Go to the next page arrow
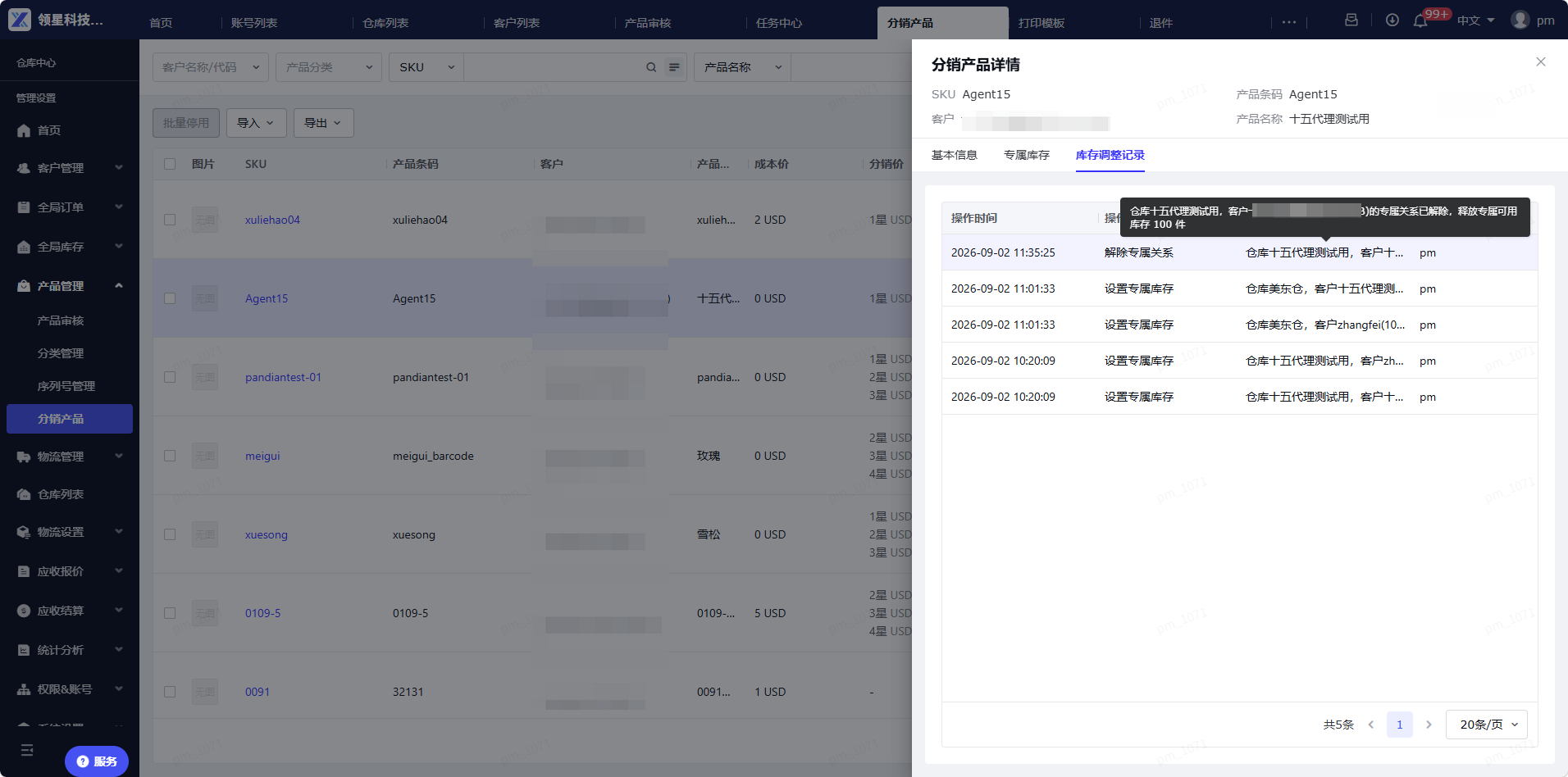Screen dimensions: 1568x777 [x=1429, y=725]
